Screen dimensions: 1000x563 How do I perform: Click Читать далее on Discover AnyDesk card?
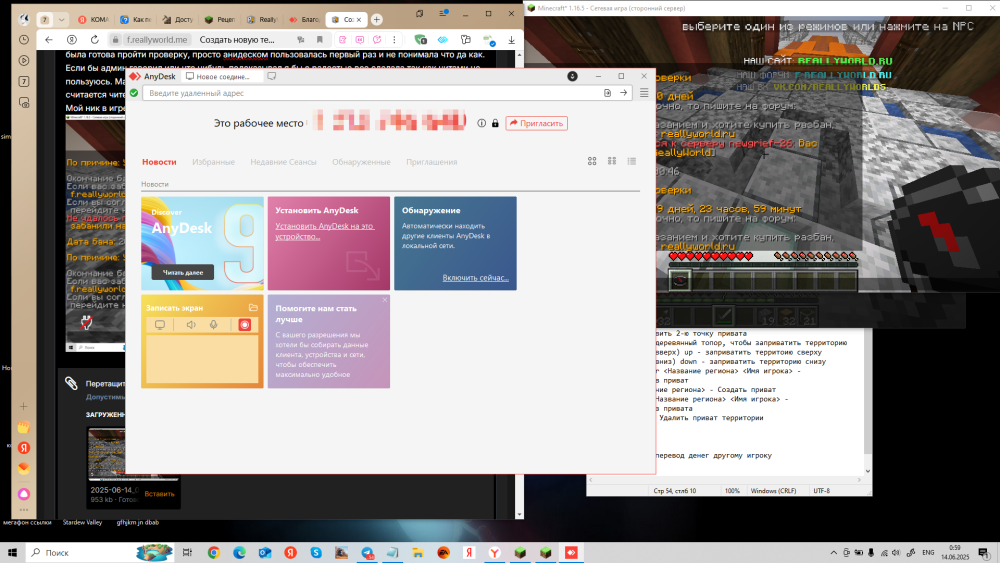183,272
